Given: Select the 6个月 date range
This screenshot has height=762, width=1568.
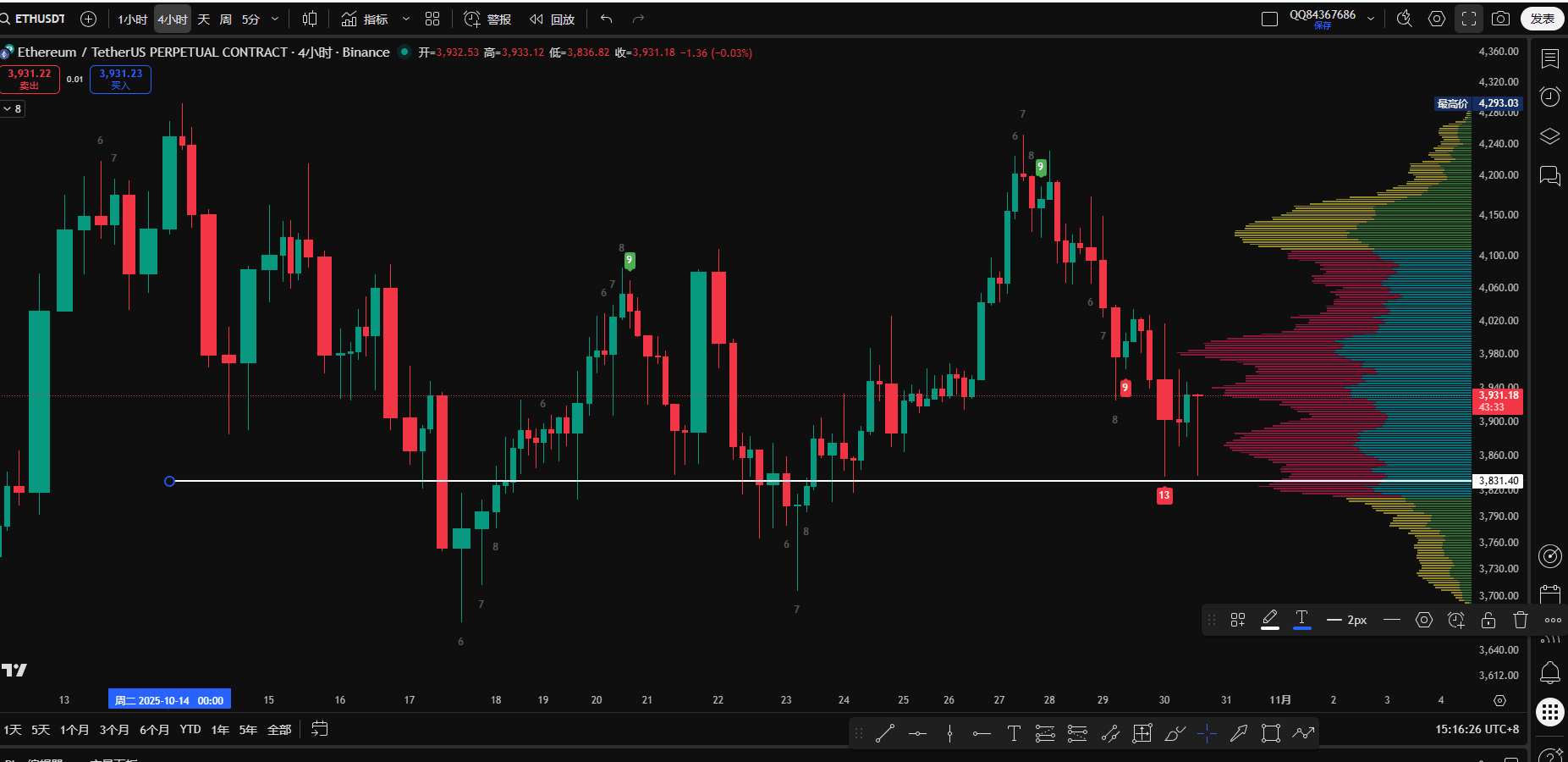Looking at the screenshot, I should [x=154, y=729].
